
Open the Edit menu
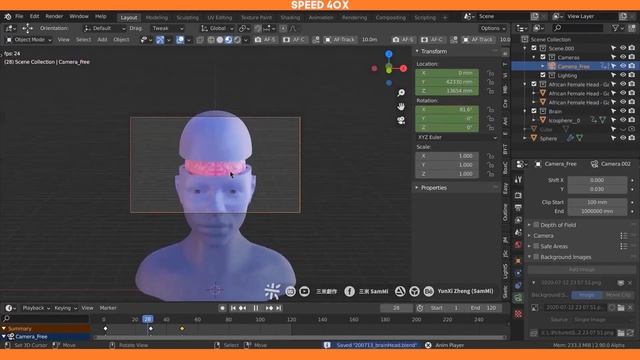tap(35, 17)
